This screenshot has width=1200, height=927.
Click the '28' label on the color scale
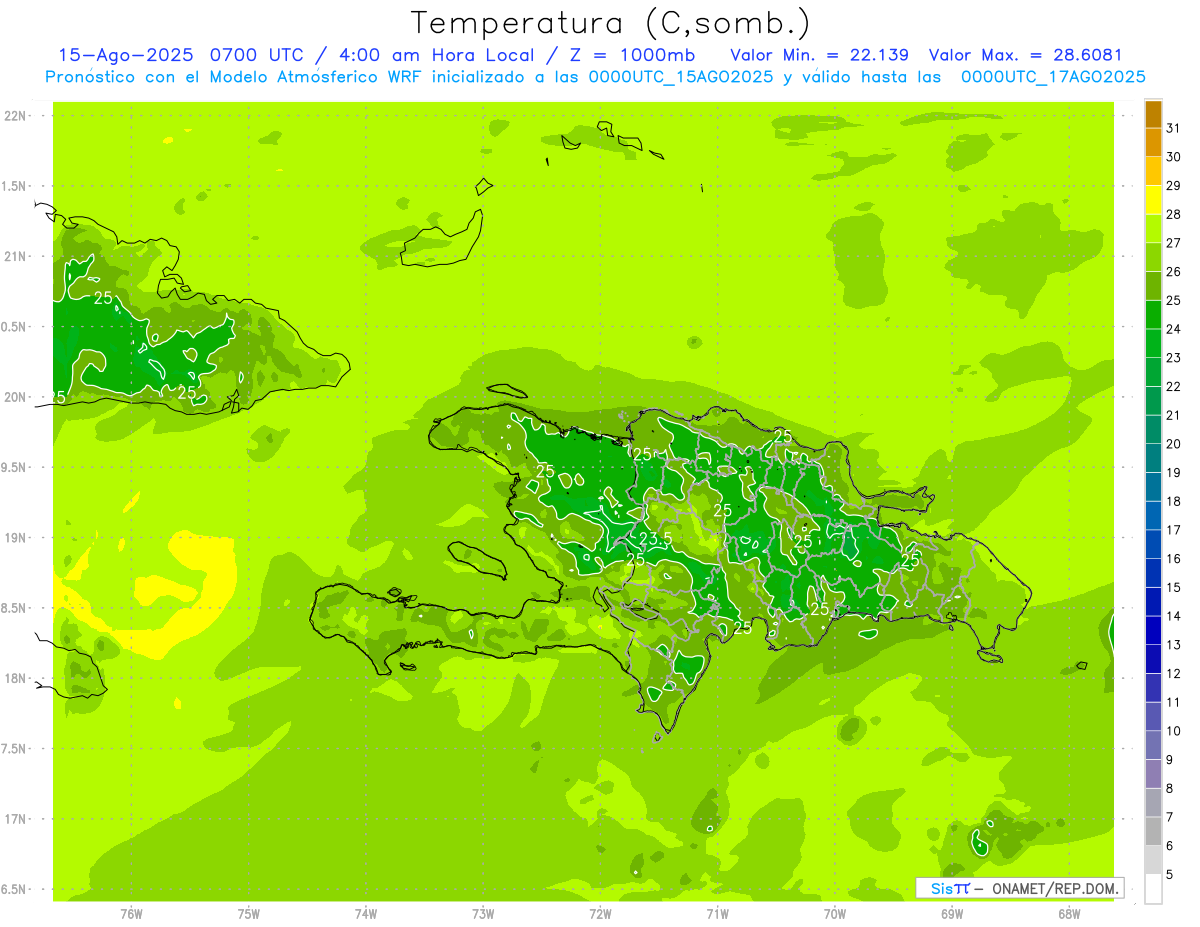pos(1174,214)
